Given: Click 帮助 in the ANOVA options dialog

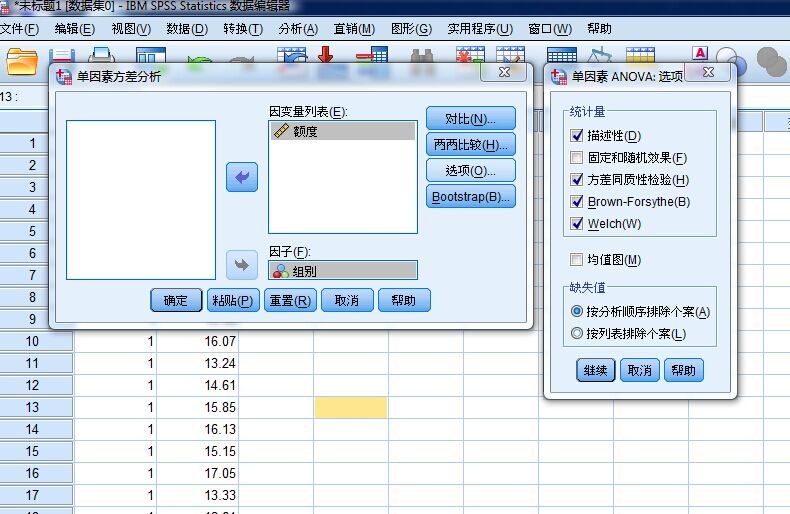Looking at the screenshot, I should [683, 370].
